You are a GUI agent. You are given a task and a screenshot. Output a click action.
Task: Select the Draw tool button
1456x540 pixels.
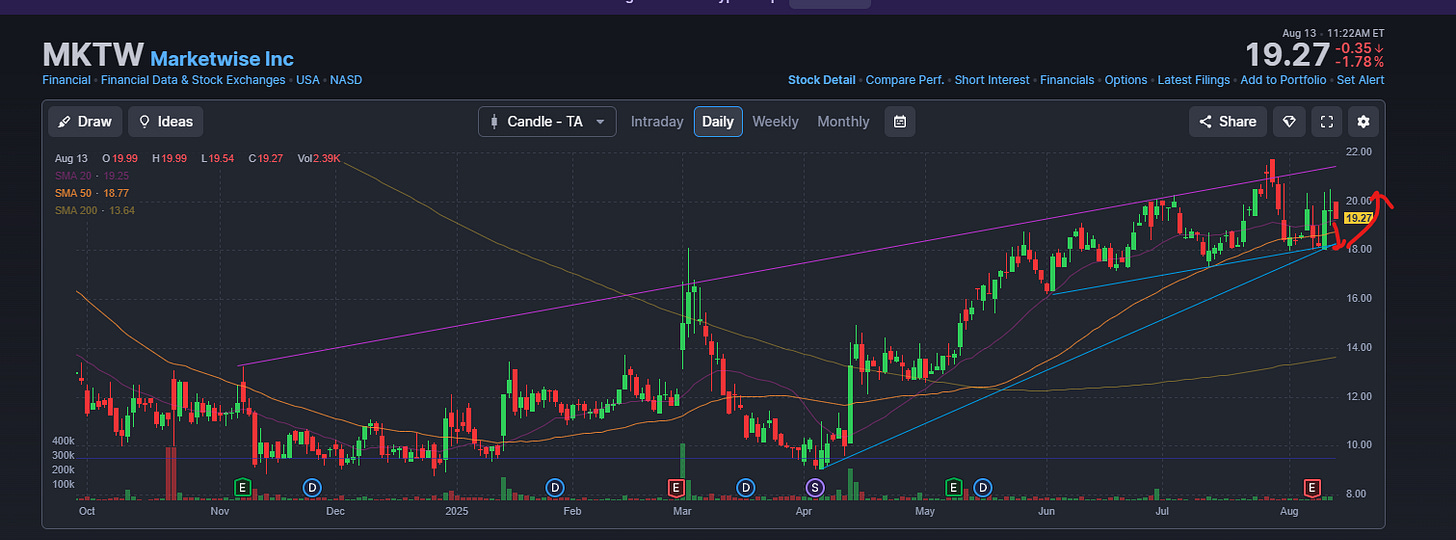coord(85,122)
